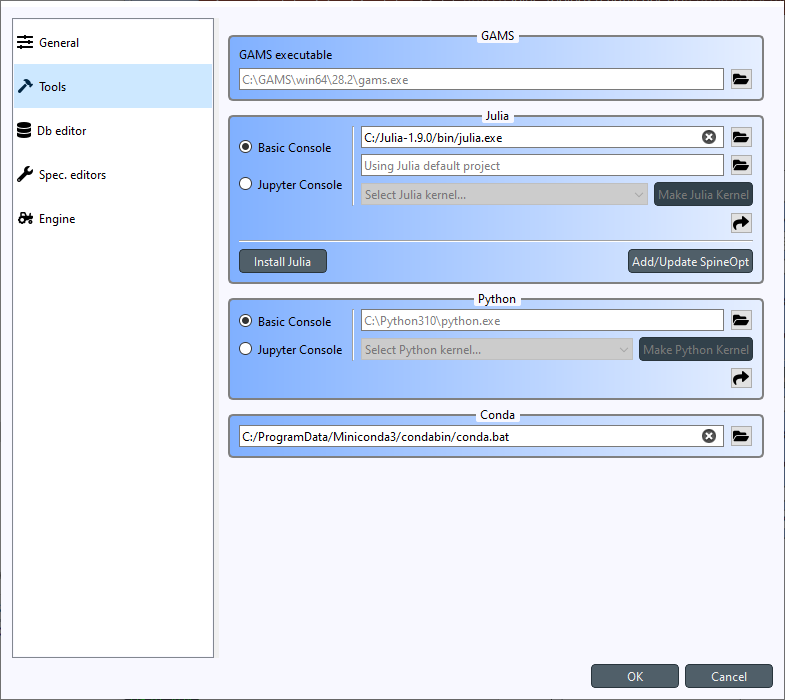Open the Engine settings page
This screenshot has width=785, height=700.
[113, 218]
